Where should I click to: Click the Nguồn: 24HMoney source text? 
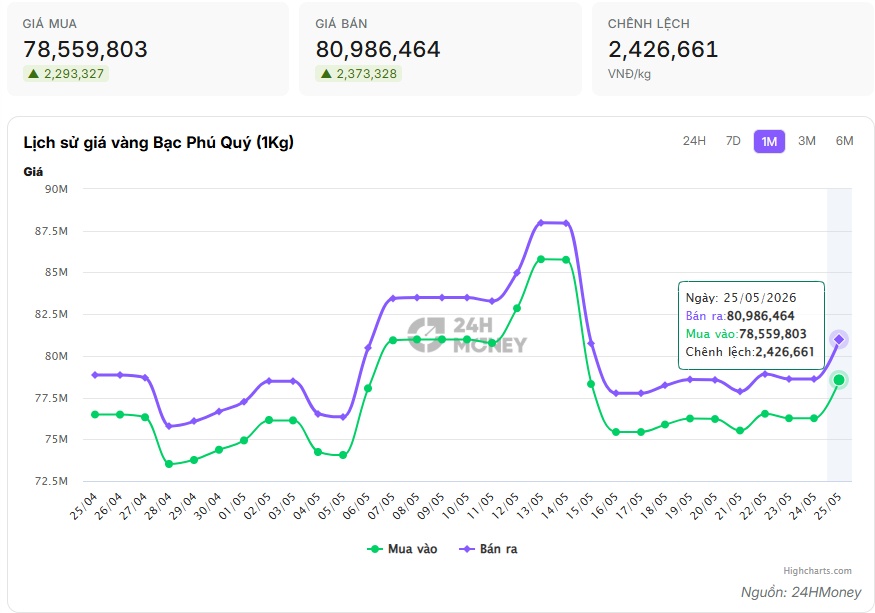(801, 592)
